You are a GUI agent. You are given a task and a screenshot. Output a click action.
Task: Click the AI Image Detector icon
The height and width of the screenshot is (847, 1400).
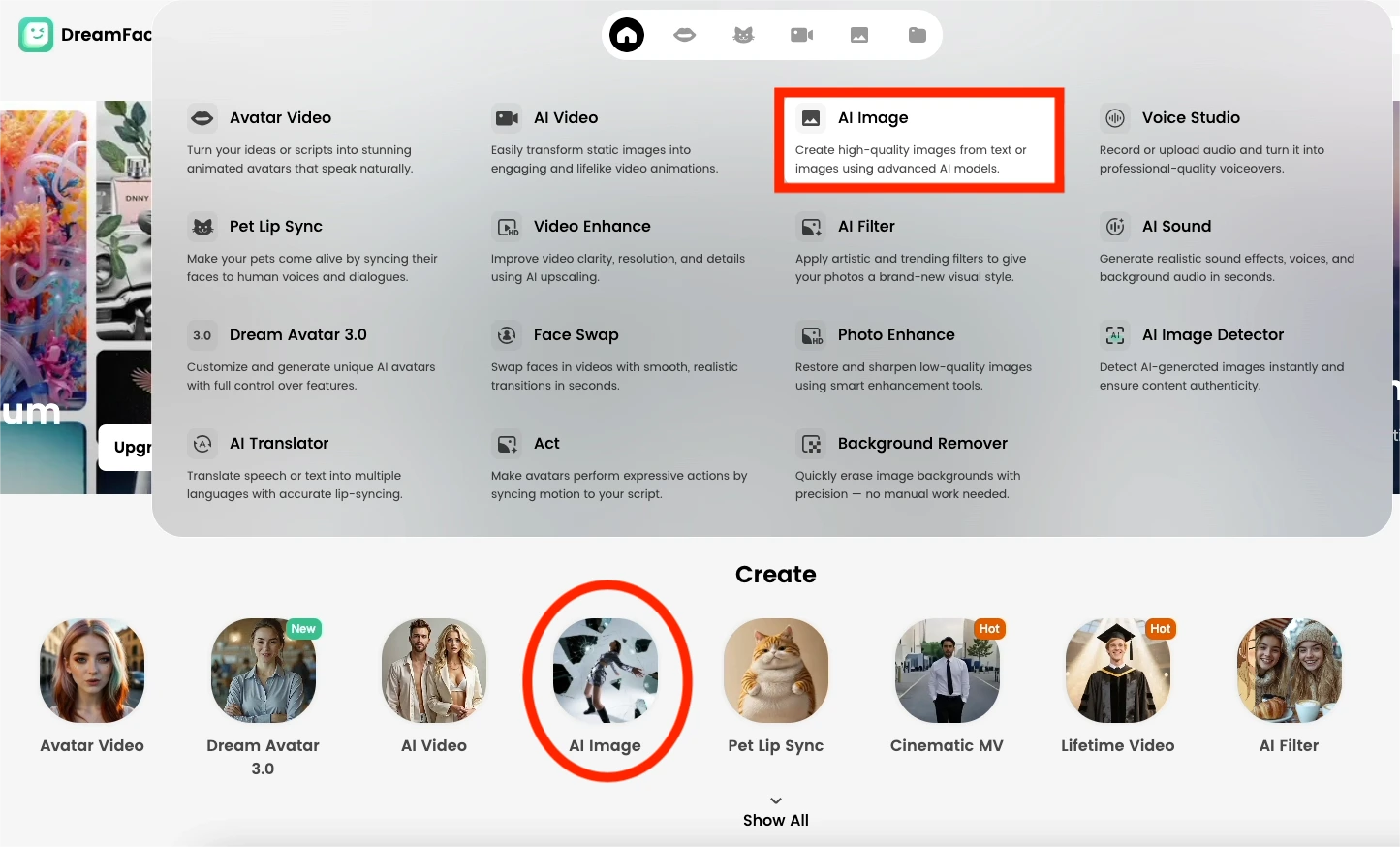tap(1115, 335)
